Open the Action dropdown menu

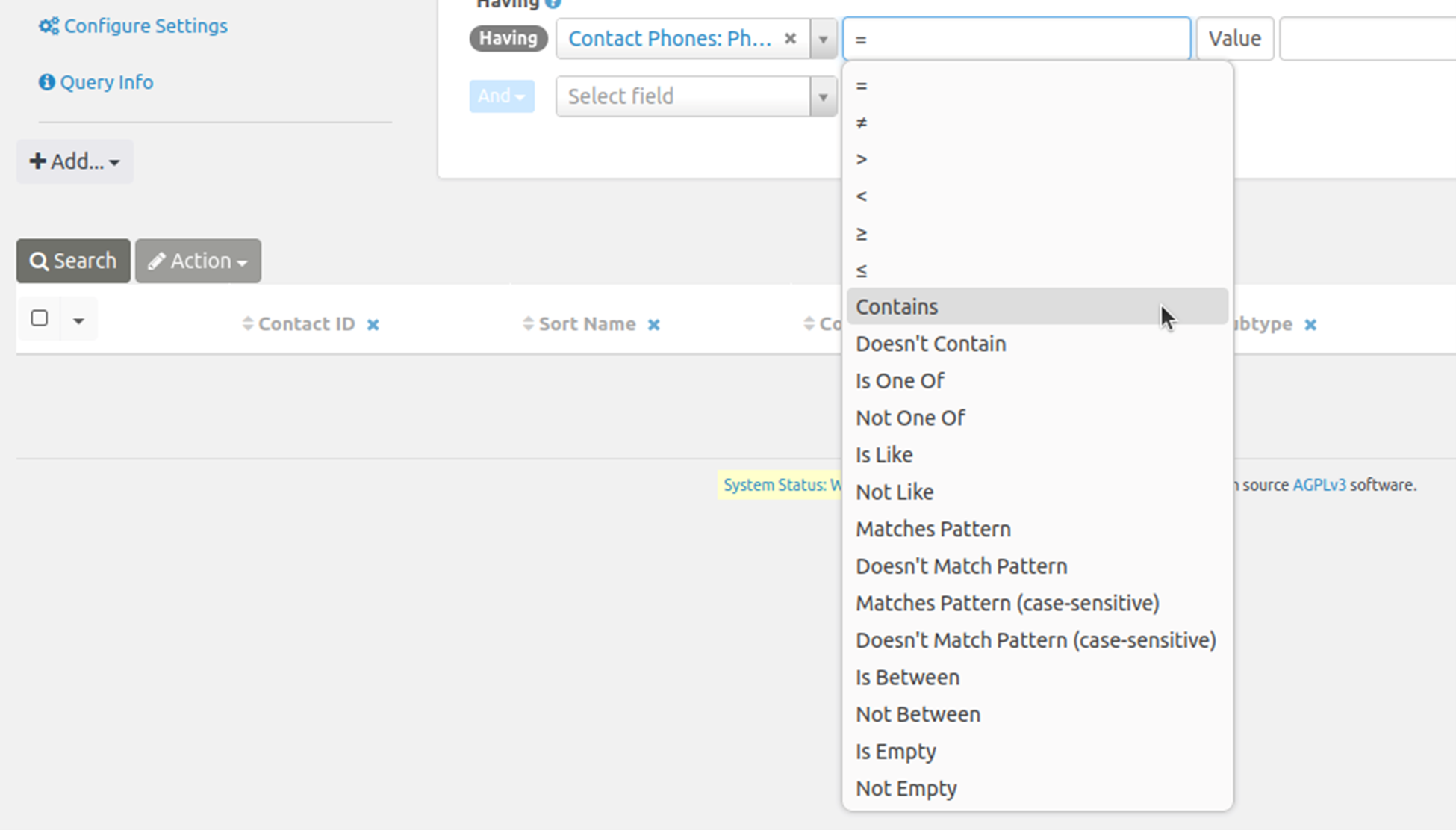click(198, 261)
